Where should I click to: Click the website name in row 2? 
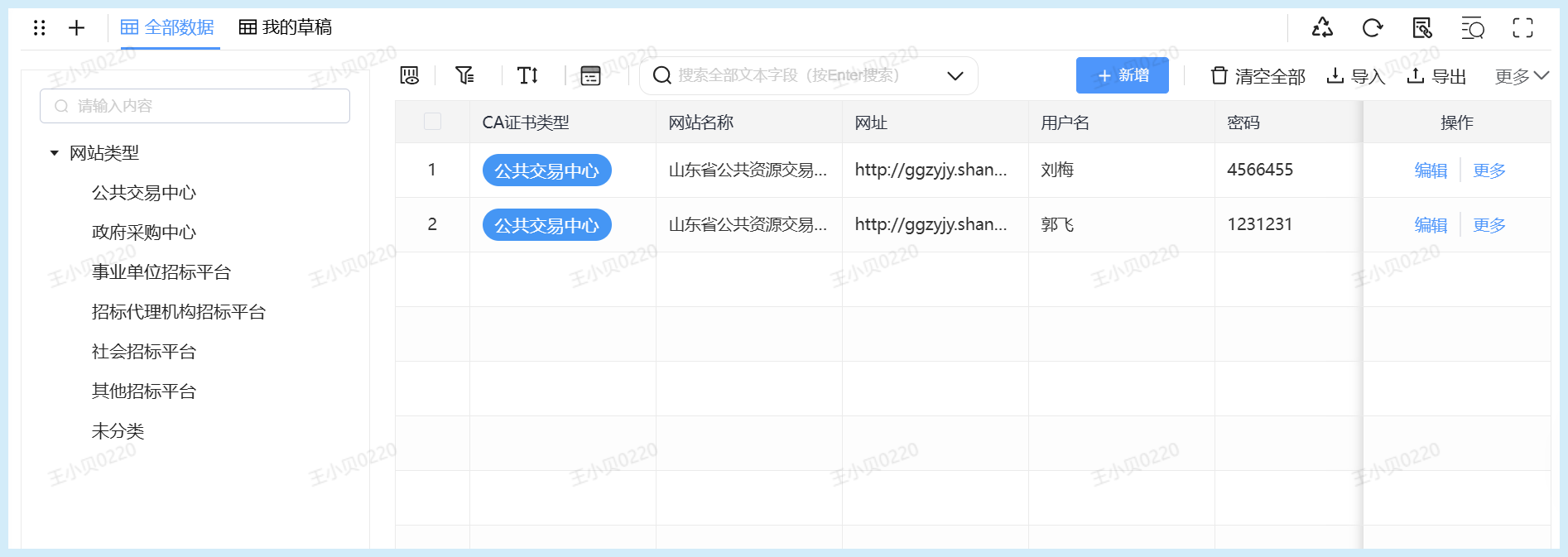pyautogui.click(x=748, y=224)
